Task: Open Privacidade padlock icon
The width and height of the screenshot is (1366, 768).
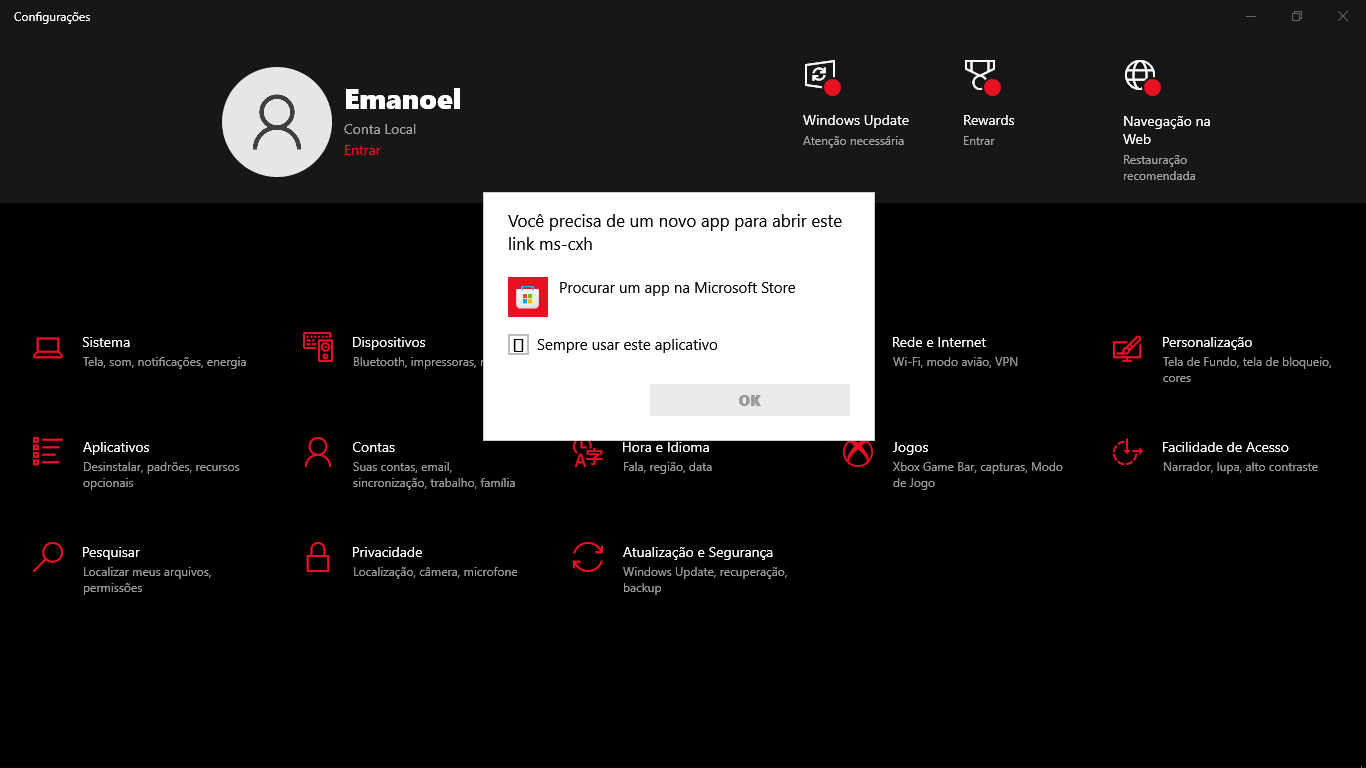Action: 318,557
